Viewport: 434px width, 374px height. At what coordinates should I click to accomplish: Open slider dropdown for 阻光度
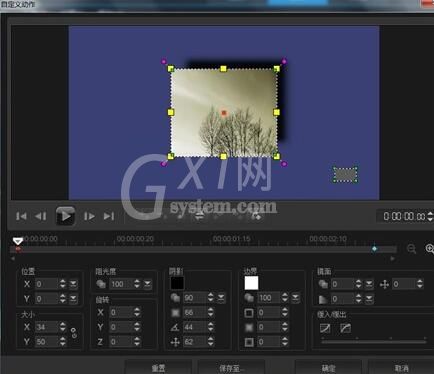[x=147, y=284]
